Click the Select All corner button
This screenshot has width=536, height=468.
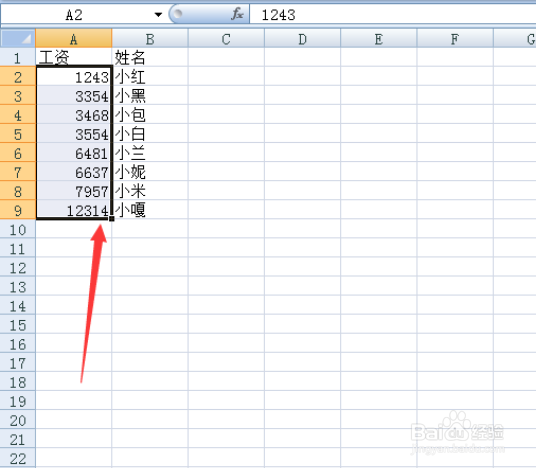[x=18, y=38]
